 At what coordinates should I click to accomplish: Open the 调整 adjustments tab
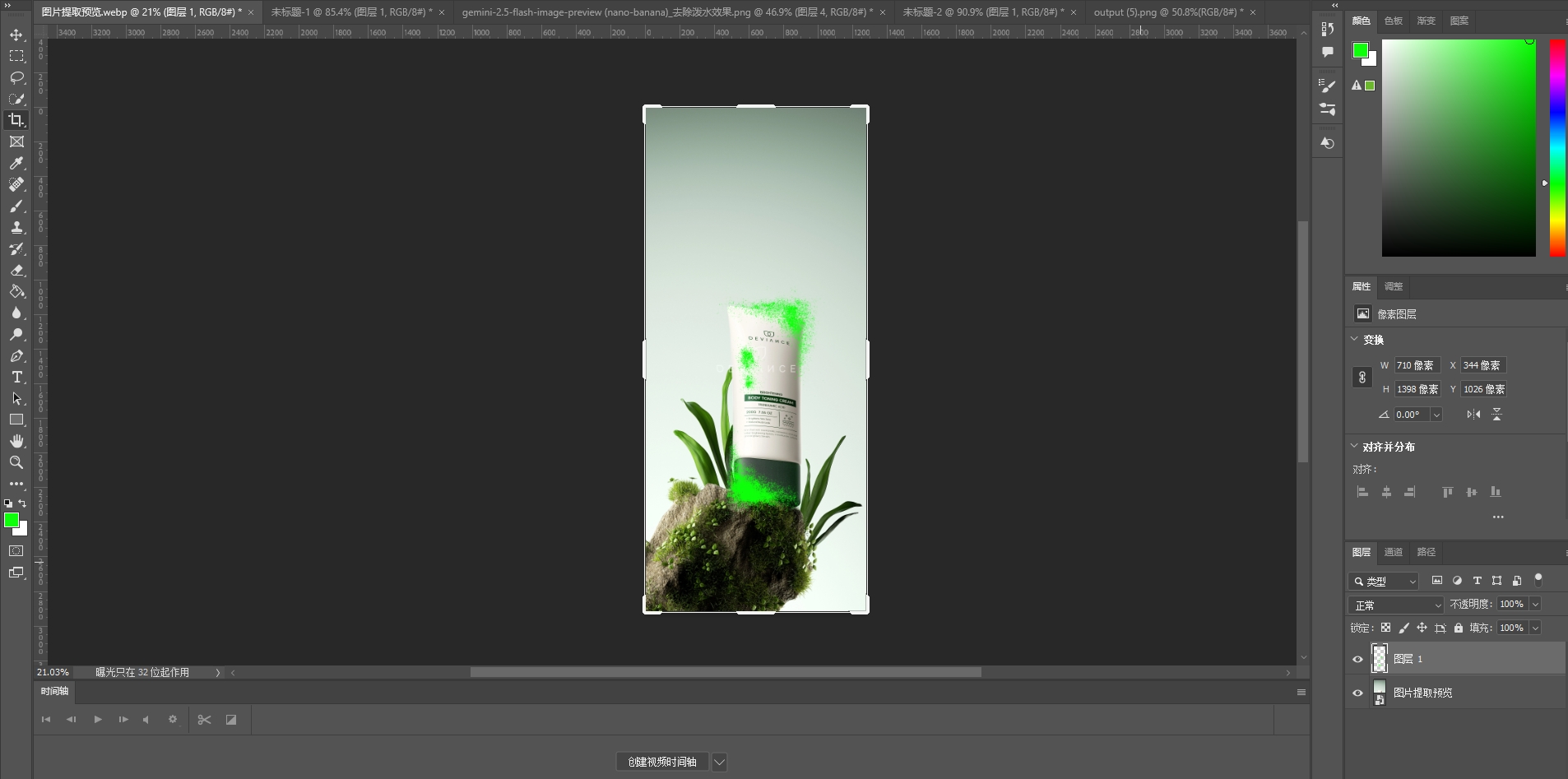[x=1394, y=286]
